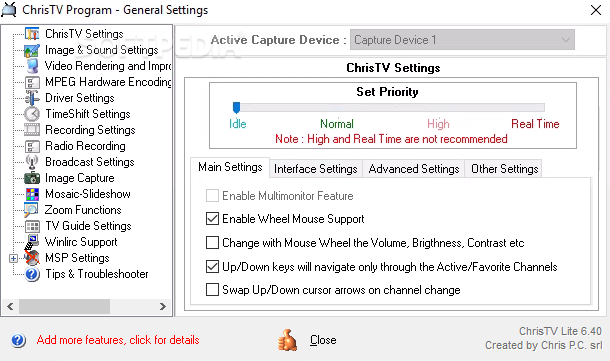610x361 pixels.
Task: Click the Mosaic-Slideshow colored grid icon
Action: tap(32, 194)
